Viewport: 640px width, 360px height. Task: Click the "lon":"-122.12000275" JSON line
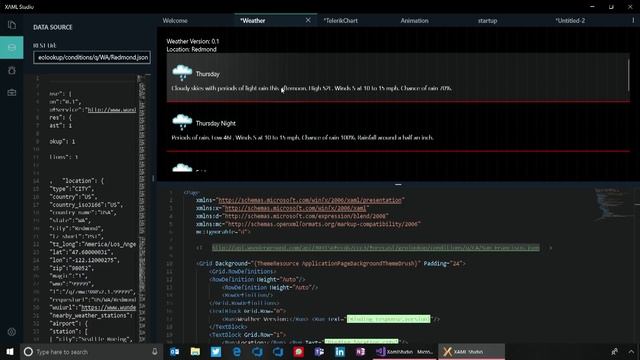tap(84, 260)
